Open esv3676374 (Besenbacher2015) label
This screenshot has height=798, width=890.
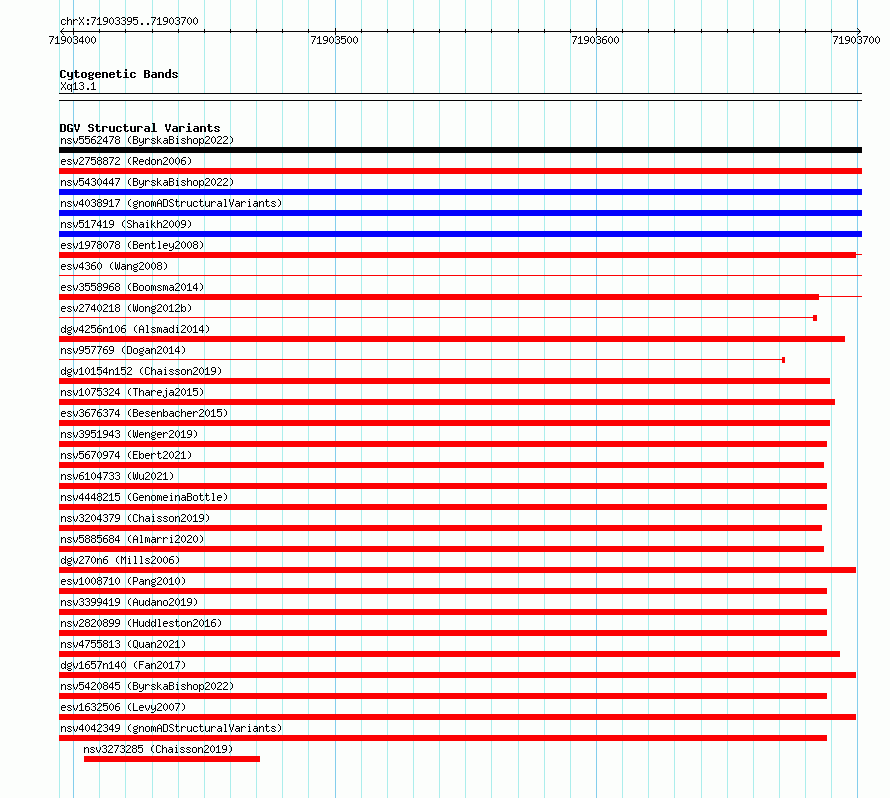tap(144, 413)
